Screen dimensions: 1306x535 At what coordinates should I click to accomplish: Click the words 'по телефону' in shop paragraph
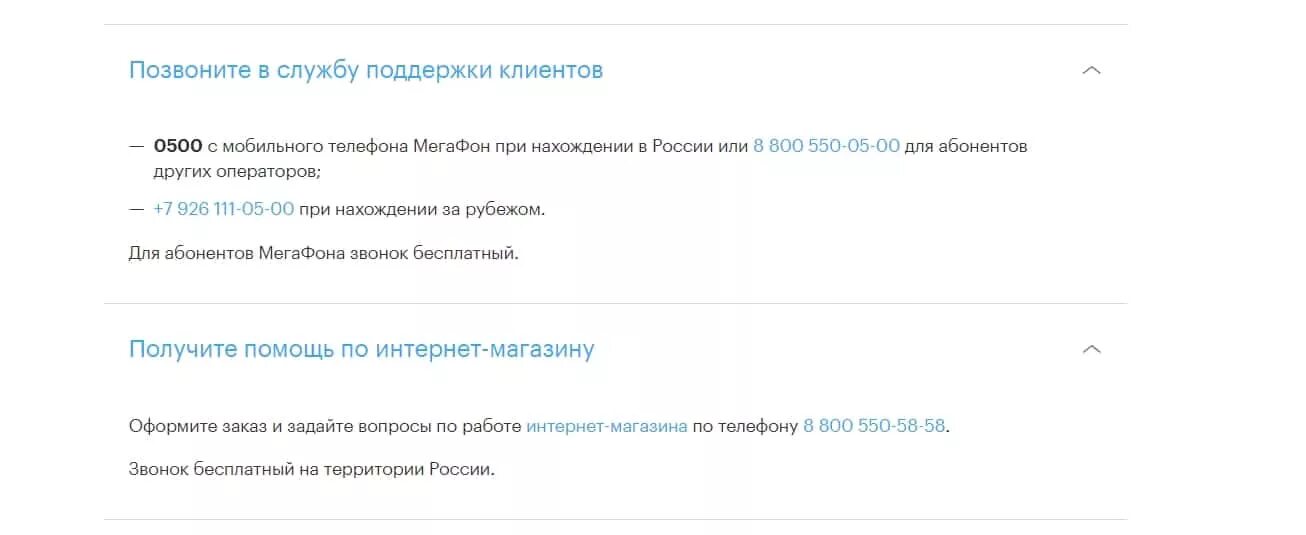(745, 426)
